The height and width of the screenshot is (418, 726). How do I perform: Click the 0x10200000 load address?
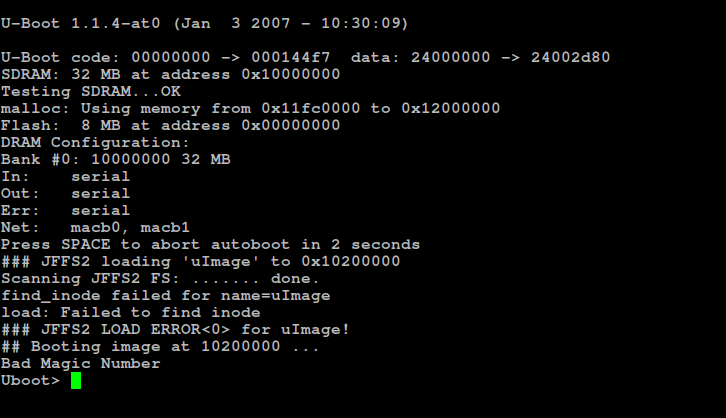[350, 261]
